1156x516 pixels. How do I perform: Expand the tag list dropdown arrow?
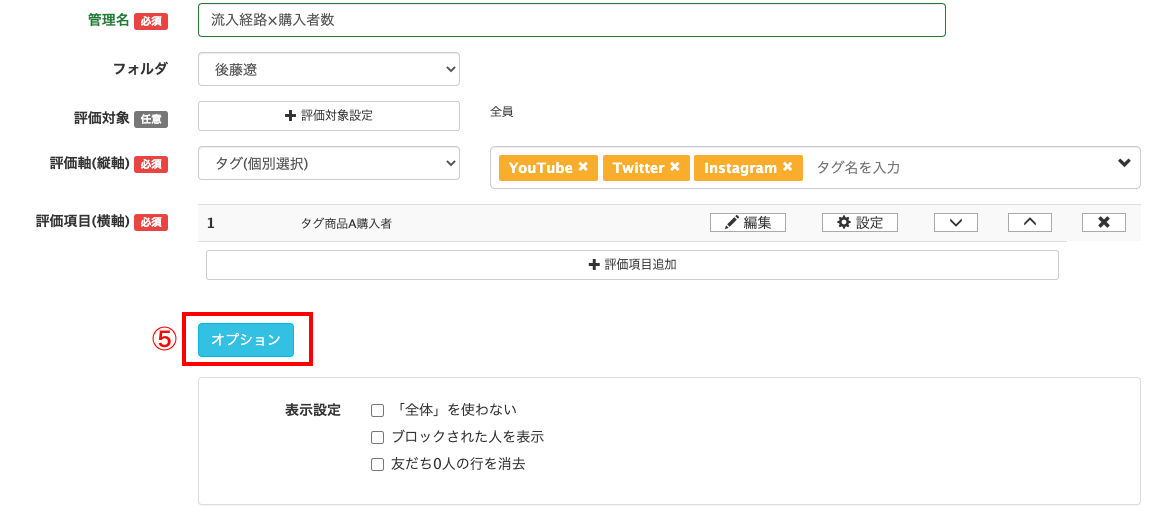tap(1124, 164)
